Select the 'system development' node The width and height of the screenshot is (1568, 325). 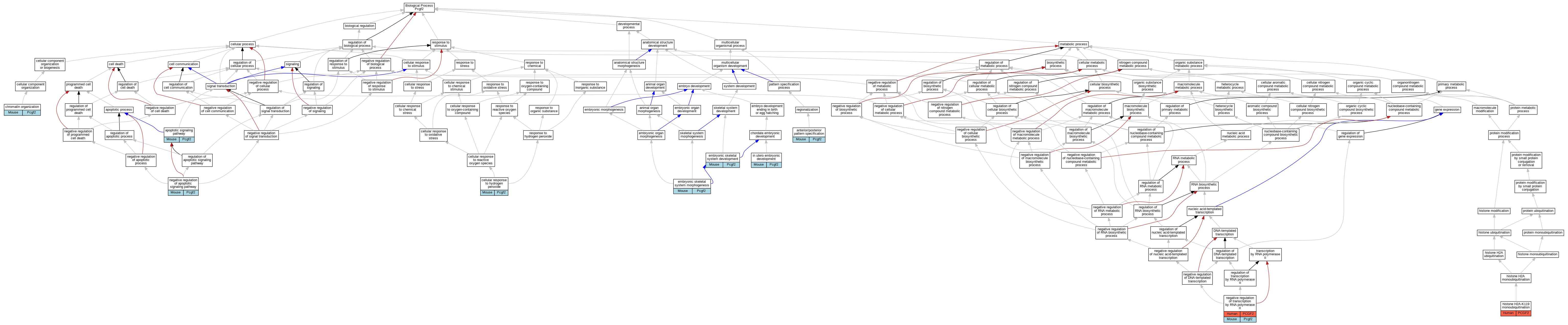click(x=739, y=86)
